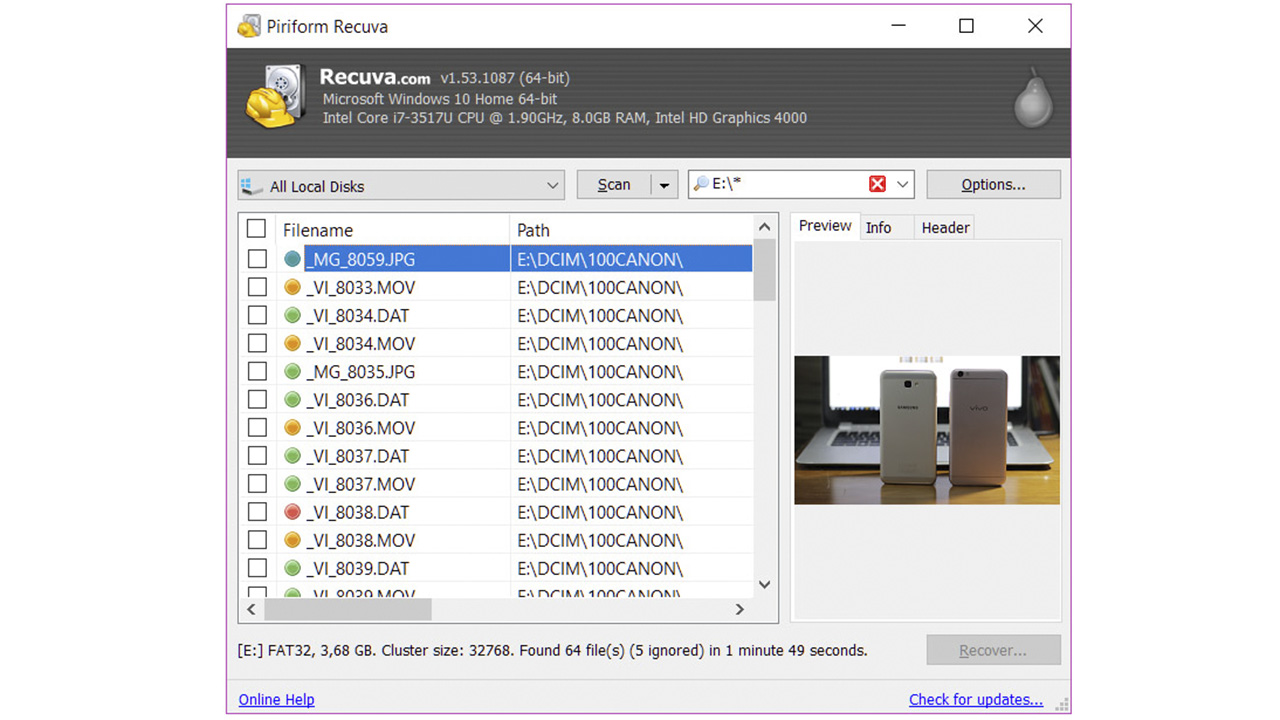Expand the Scan button dropdown arrow
The height and width of the screenshot is (720, 1280).
point(664,185)
